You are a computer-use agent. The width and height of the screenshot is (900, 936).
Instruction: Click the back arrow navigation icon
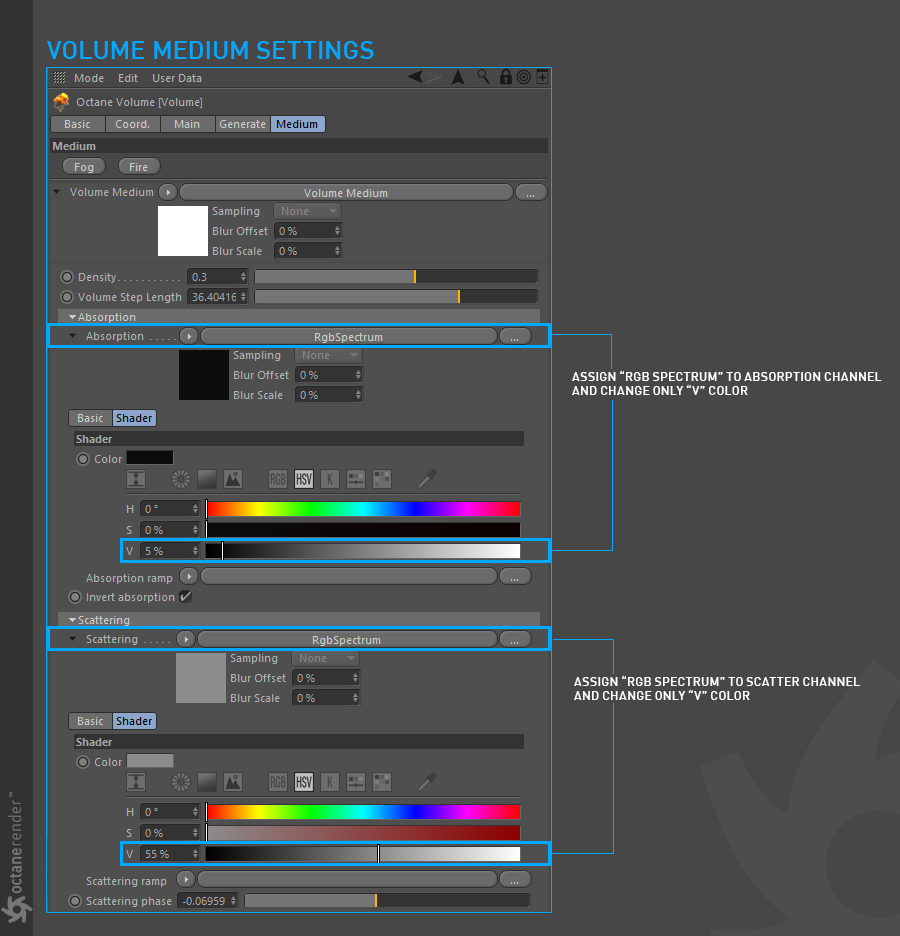point(415,76)
